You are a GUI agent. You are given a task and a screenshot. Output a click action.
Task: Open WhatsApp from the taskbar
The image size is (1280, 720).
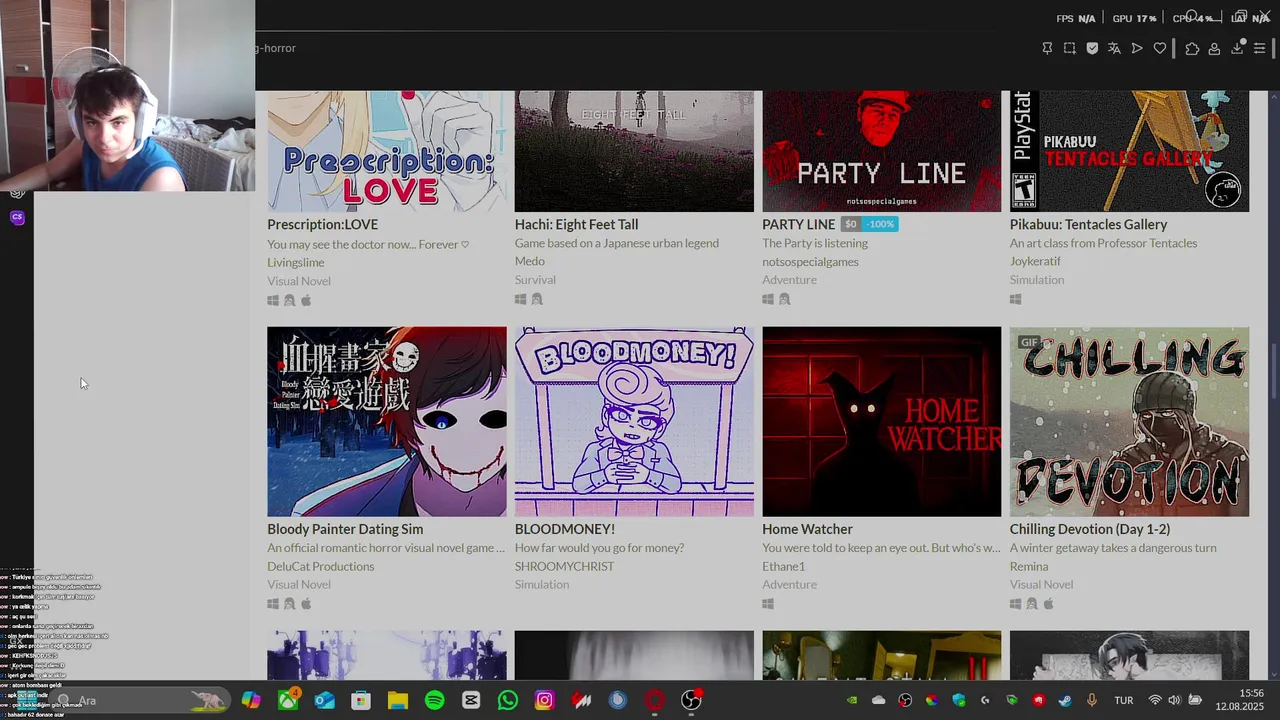click(508, 701)
